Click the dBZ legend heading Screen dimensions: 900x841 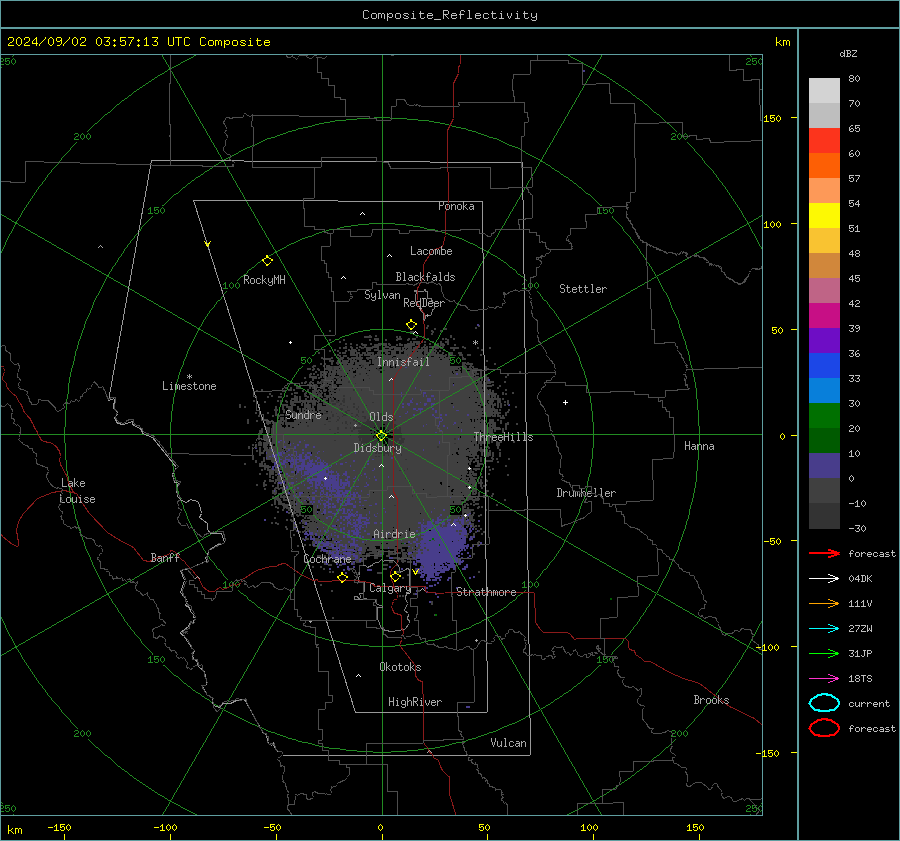click(848, 53)
